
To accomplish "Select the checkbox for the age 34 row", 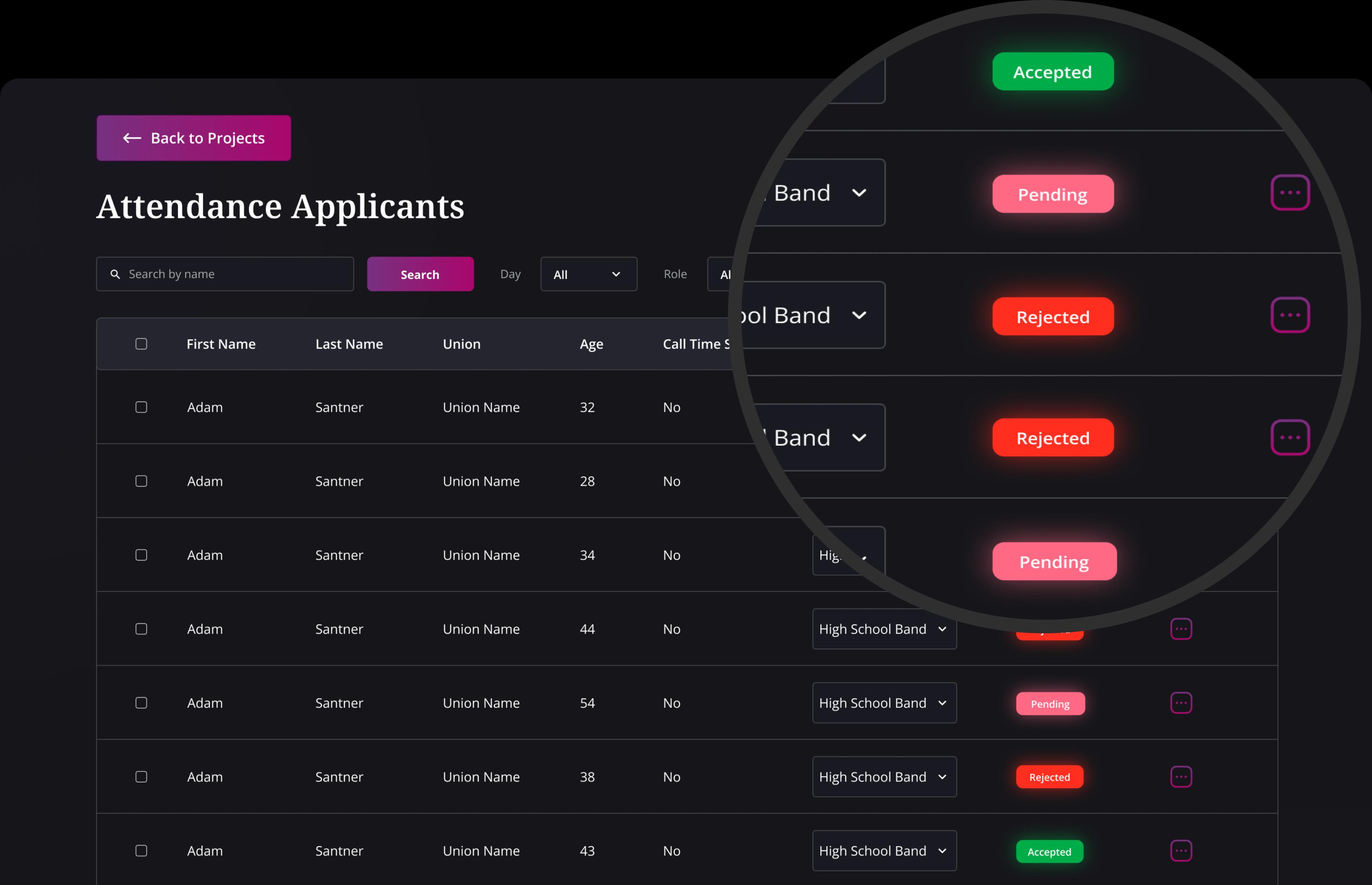I will point(141,555).
